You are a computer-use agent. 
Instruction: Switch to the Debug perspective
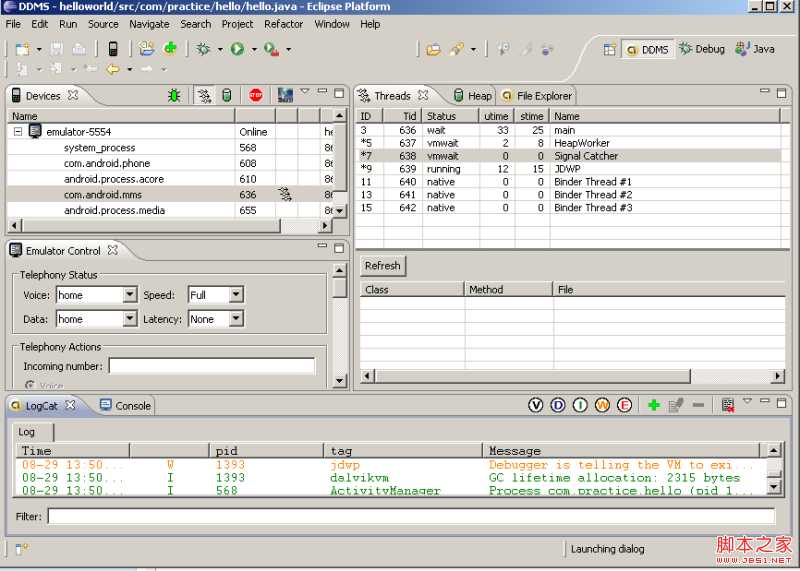(x=702, y=49)
